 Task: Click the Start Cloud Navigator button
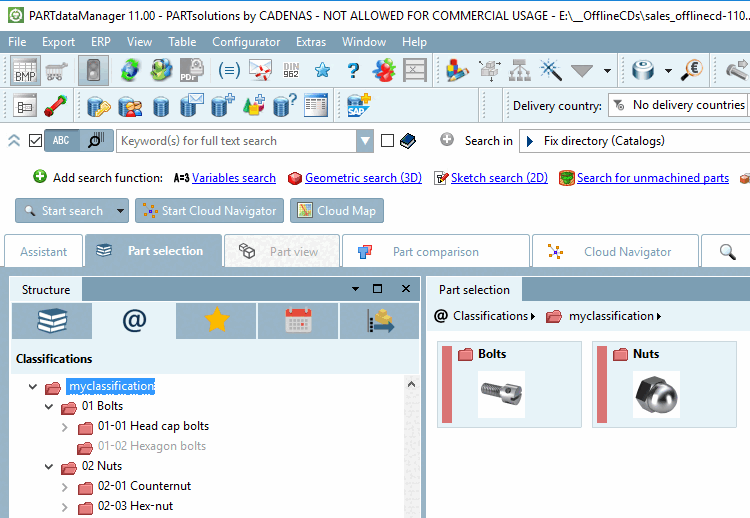[210, 210]
